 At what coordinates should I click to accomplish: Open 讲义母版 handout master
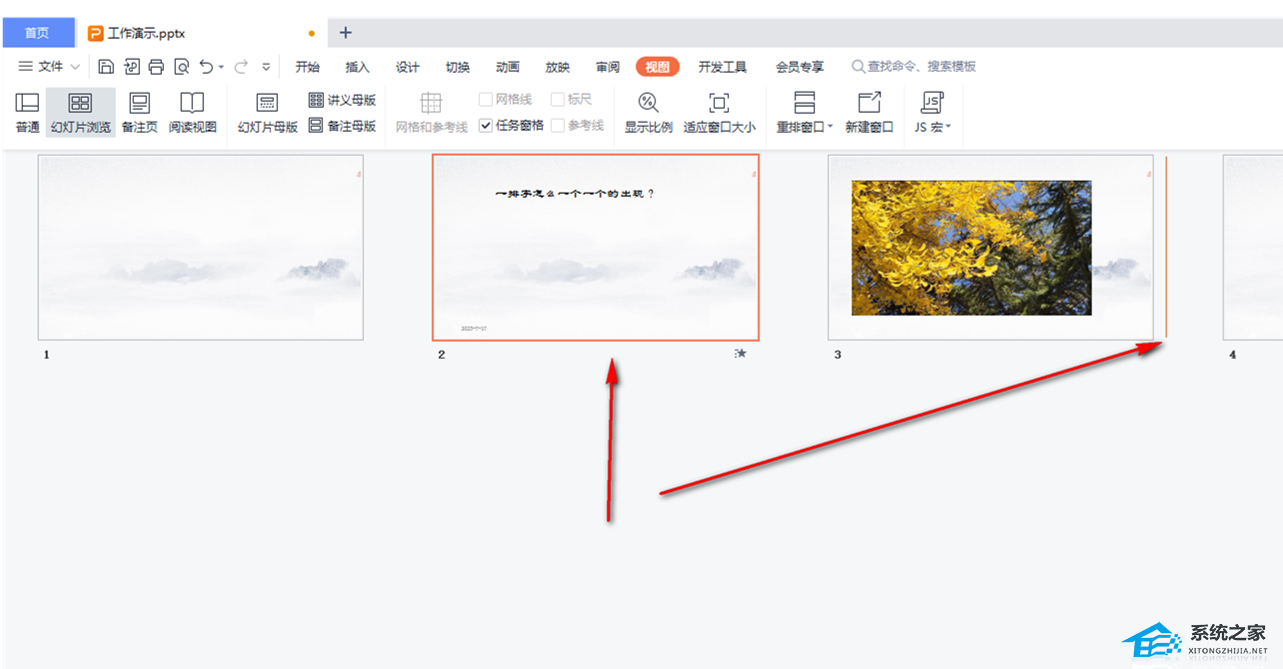342,100
